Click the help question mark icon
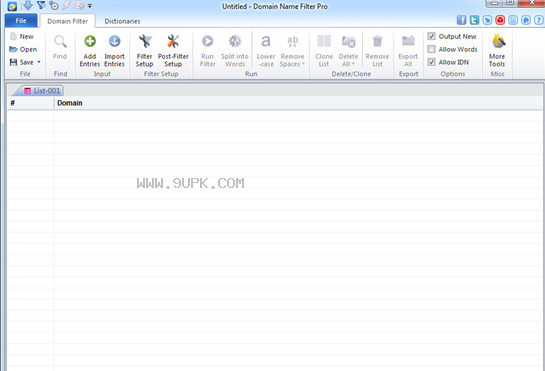 coord(538,20)
